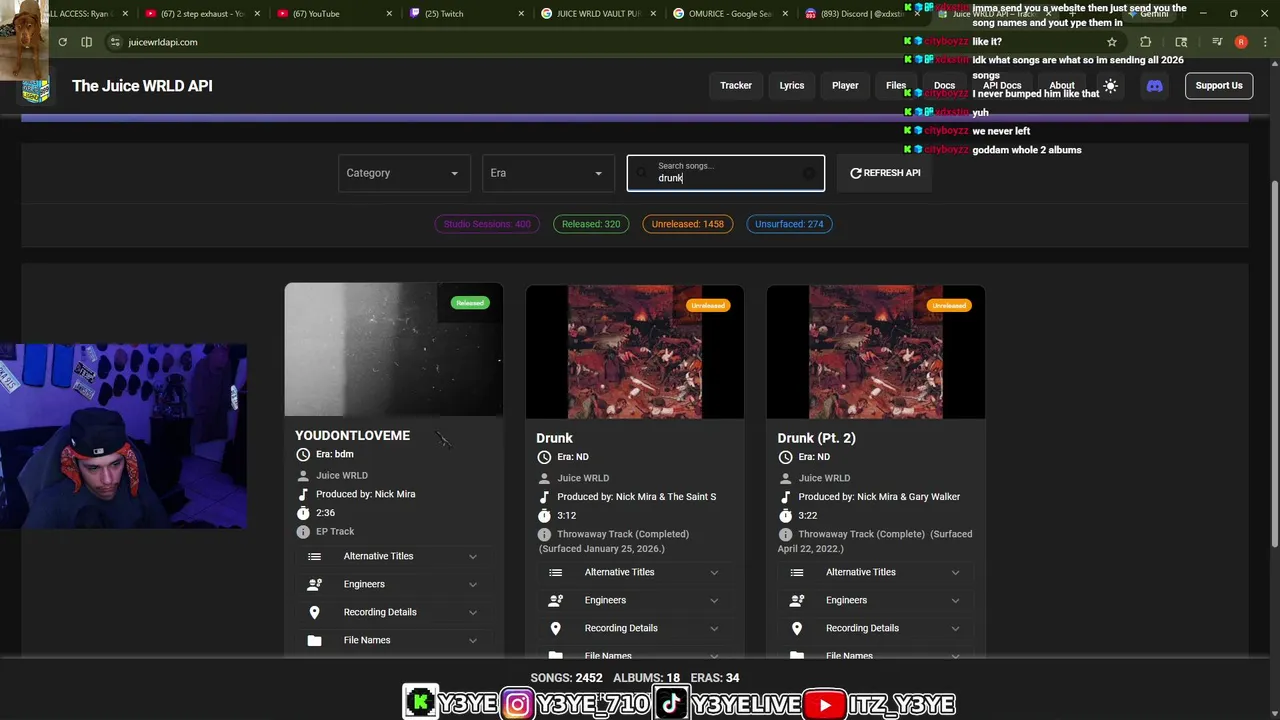
Task: Reload the page with browser refresh icon
Action: tap(62, 42)
